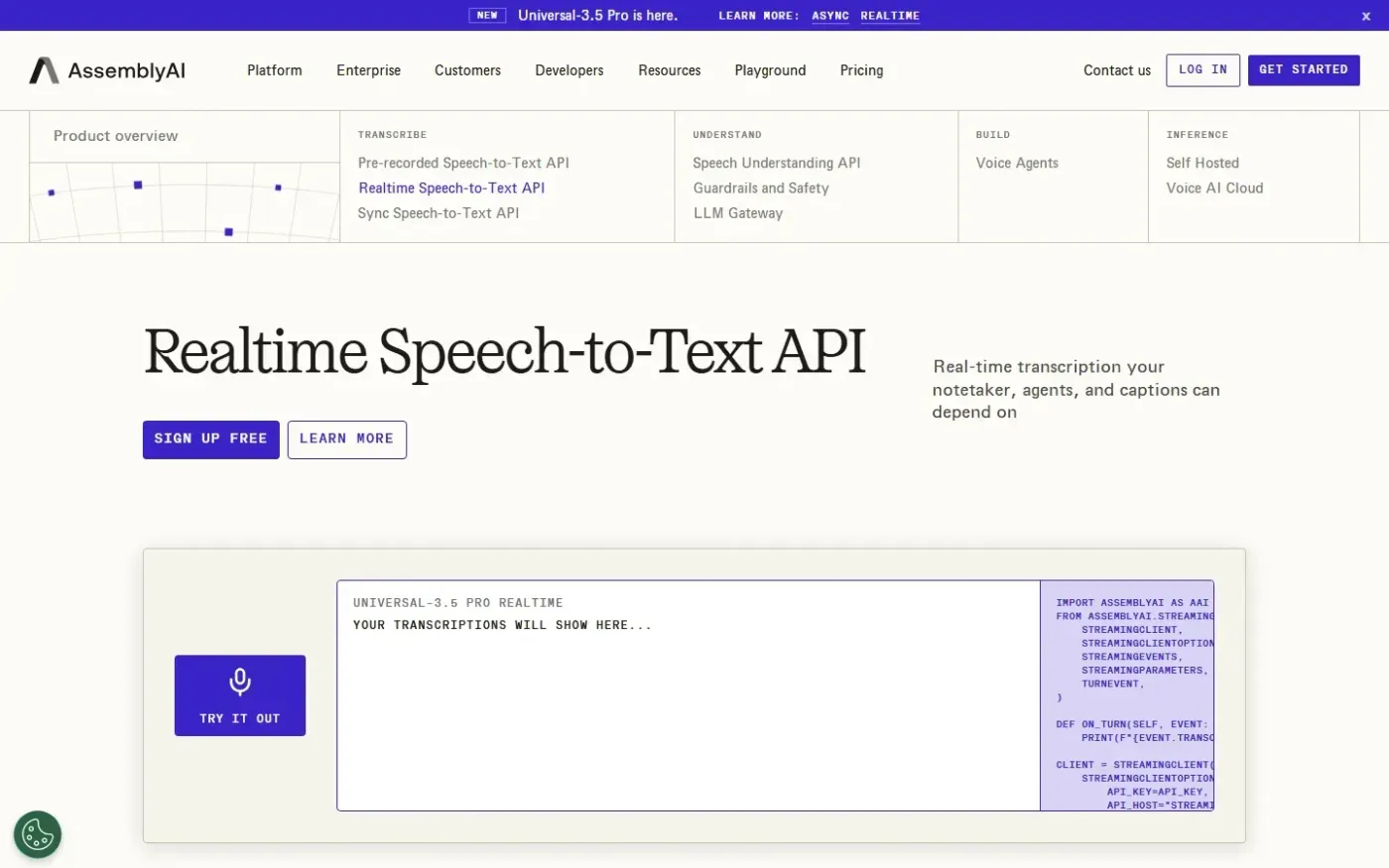Click Contact us link
Viewport: 1389px width, 868px height.
1117,70
